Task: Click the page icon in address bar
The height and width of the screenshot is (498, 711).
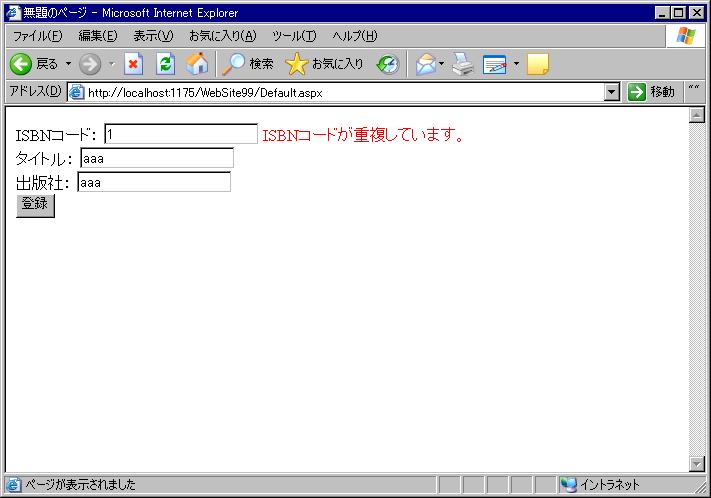Action: [x=77, y=93]
